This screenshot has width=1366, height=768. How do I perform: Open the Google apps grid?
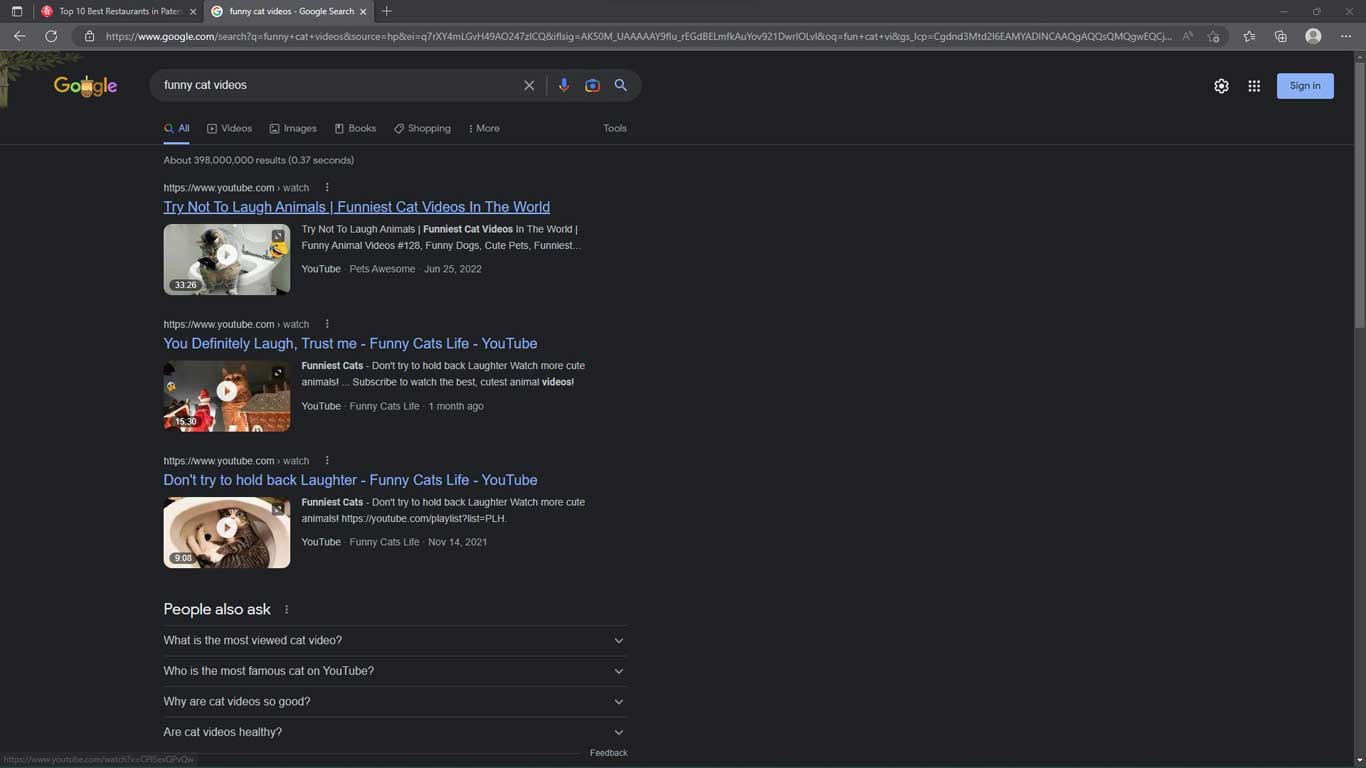pos(1254,86)
